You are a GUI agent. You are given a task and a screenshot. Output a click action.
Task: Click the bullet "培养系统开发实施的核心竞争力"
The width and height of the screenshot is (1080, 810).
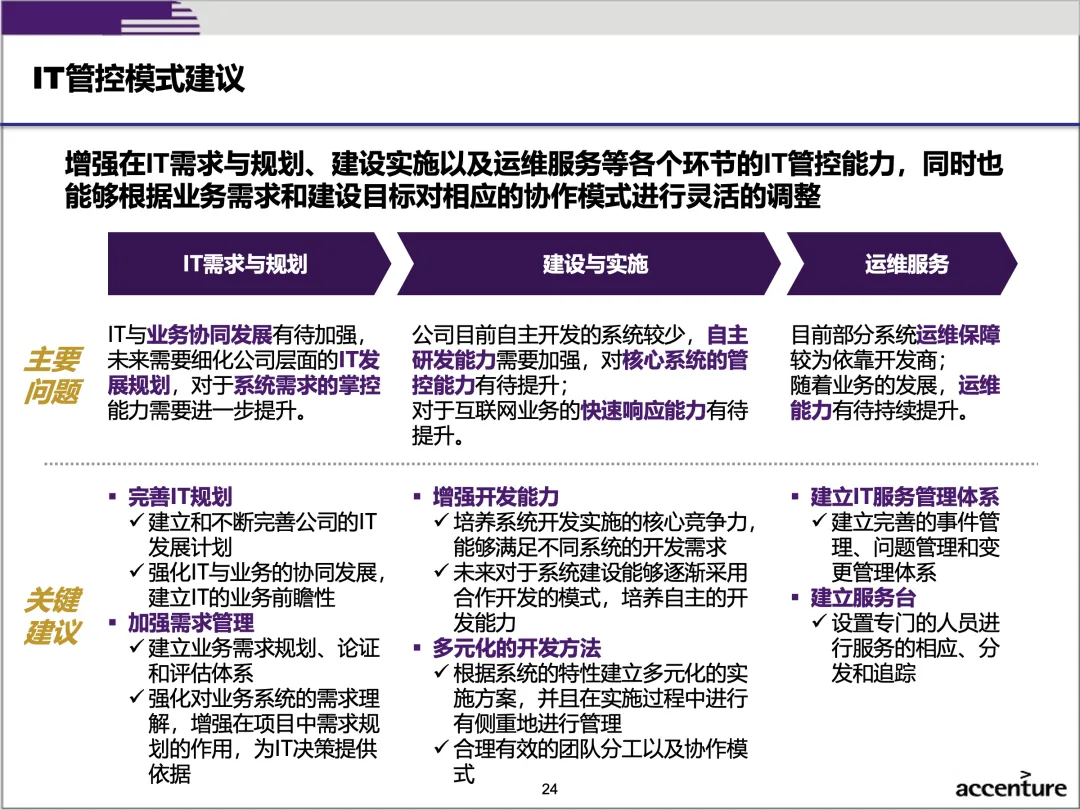point(594,534)
